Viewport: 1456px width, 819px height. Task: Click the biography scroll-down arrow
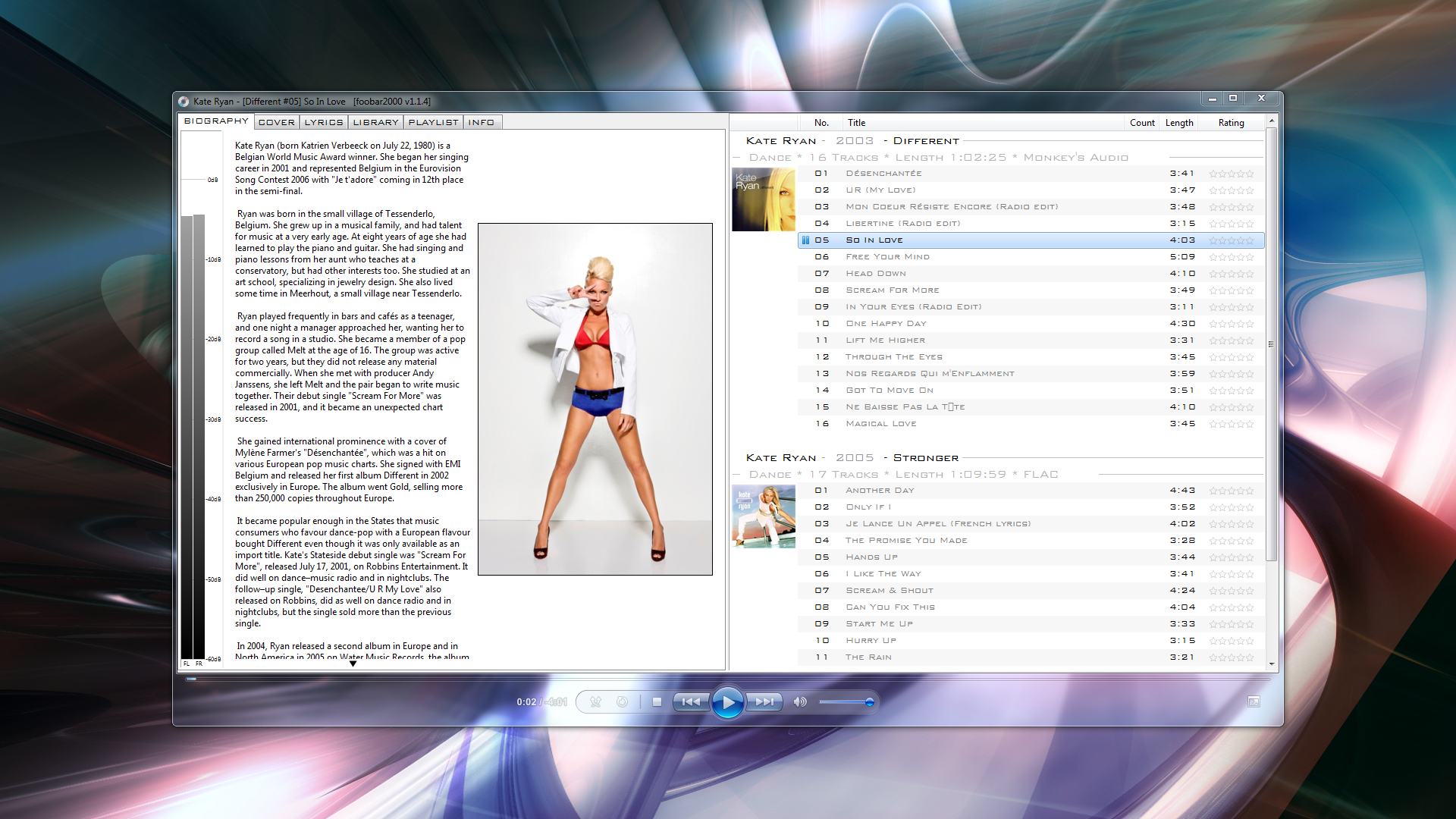point(353,664)
